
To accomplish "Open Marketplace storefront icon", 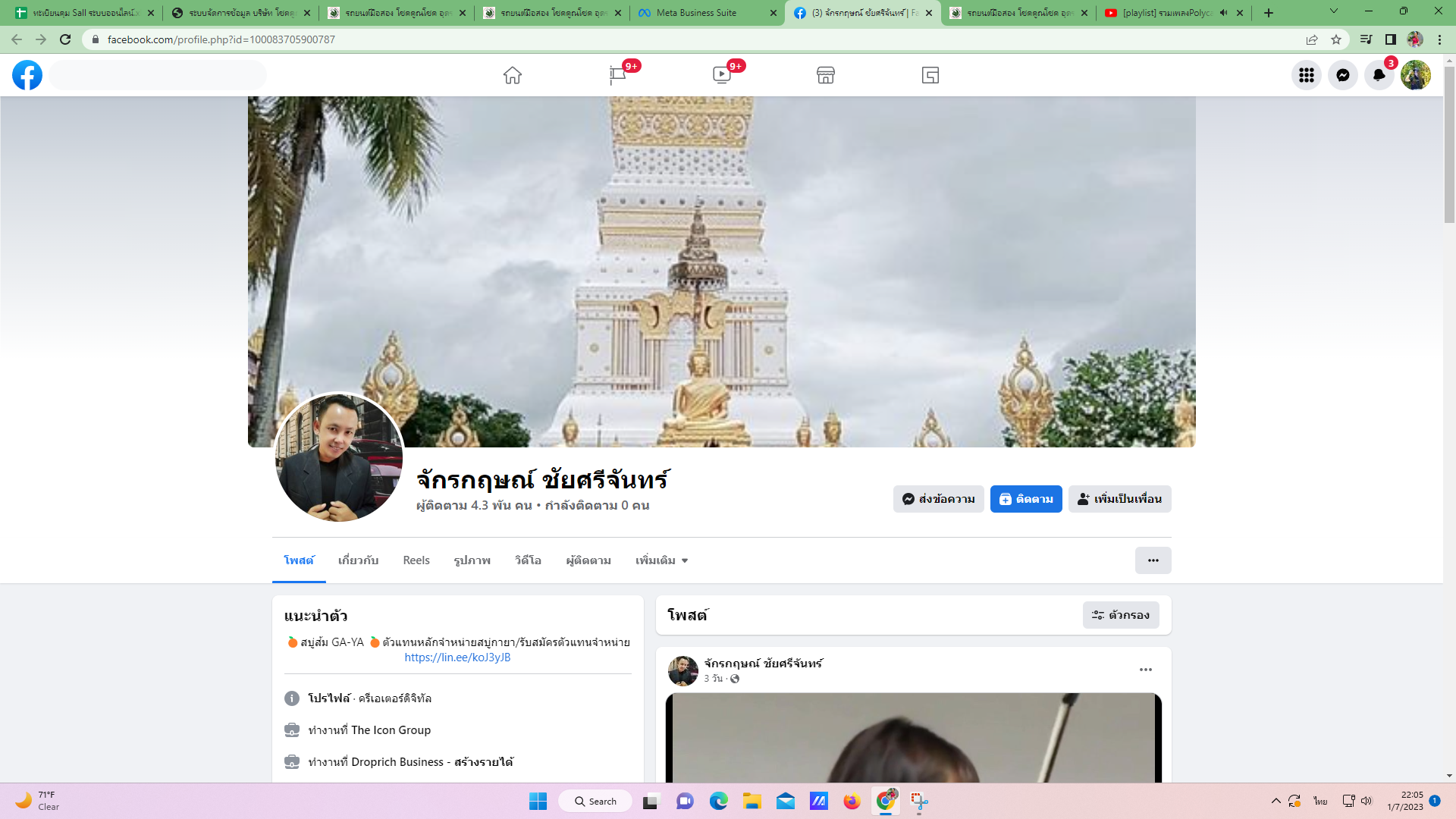I will tap(826, 75).
